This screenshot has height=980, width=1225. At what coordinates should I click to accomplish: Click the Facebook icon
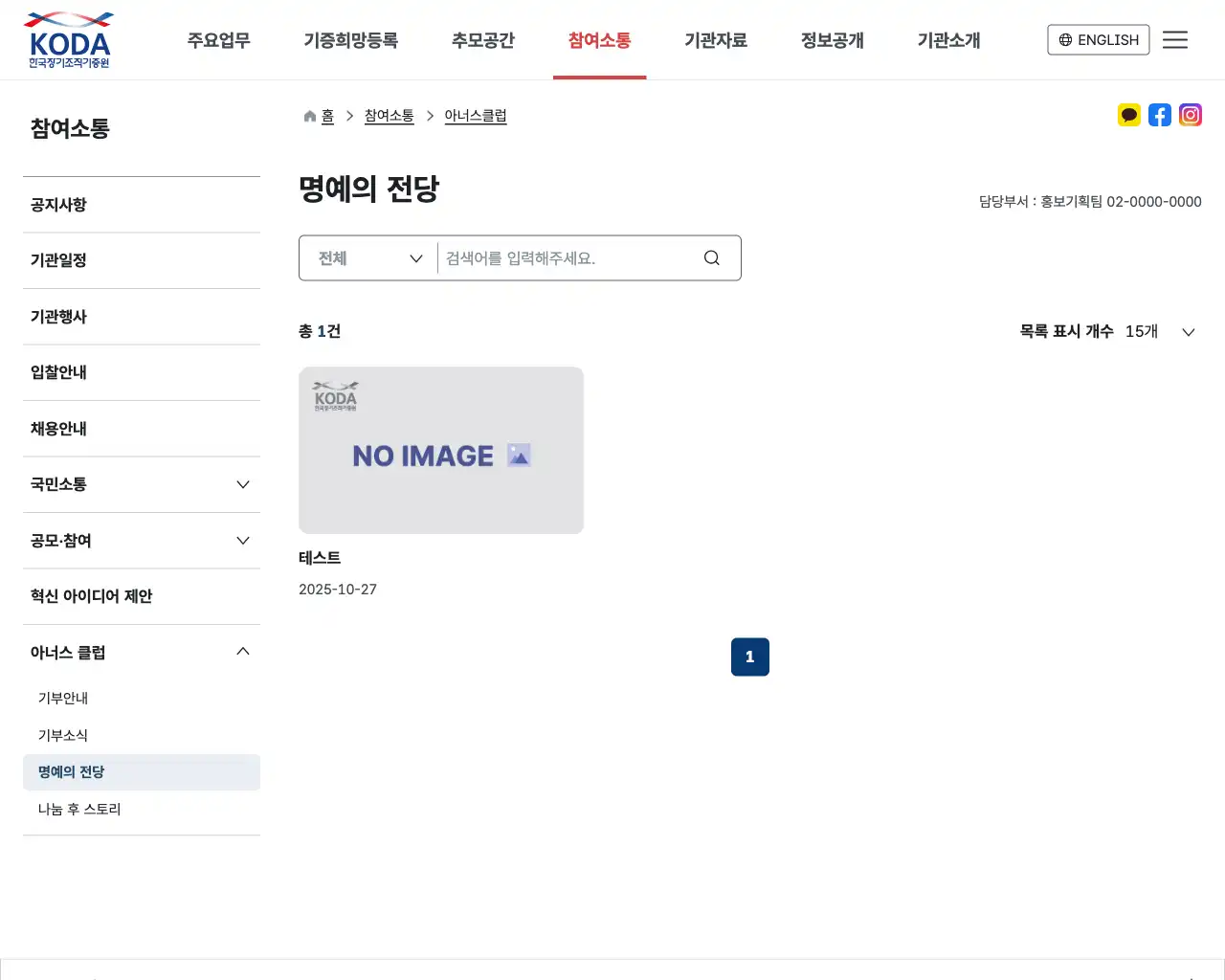[1160, 115]
